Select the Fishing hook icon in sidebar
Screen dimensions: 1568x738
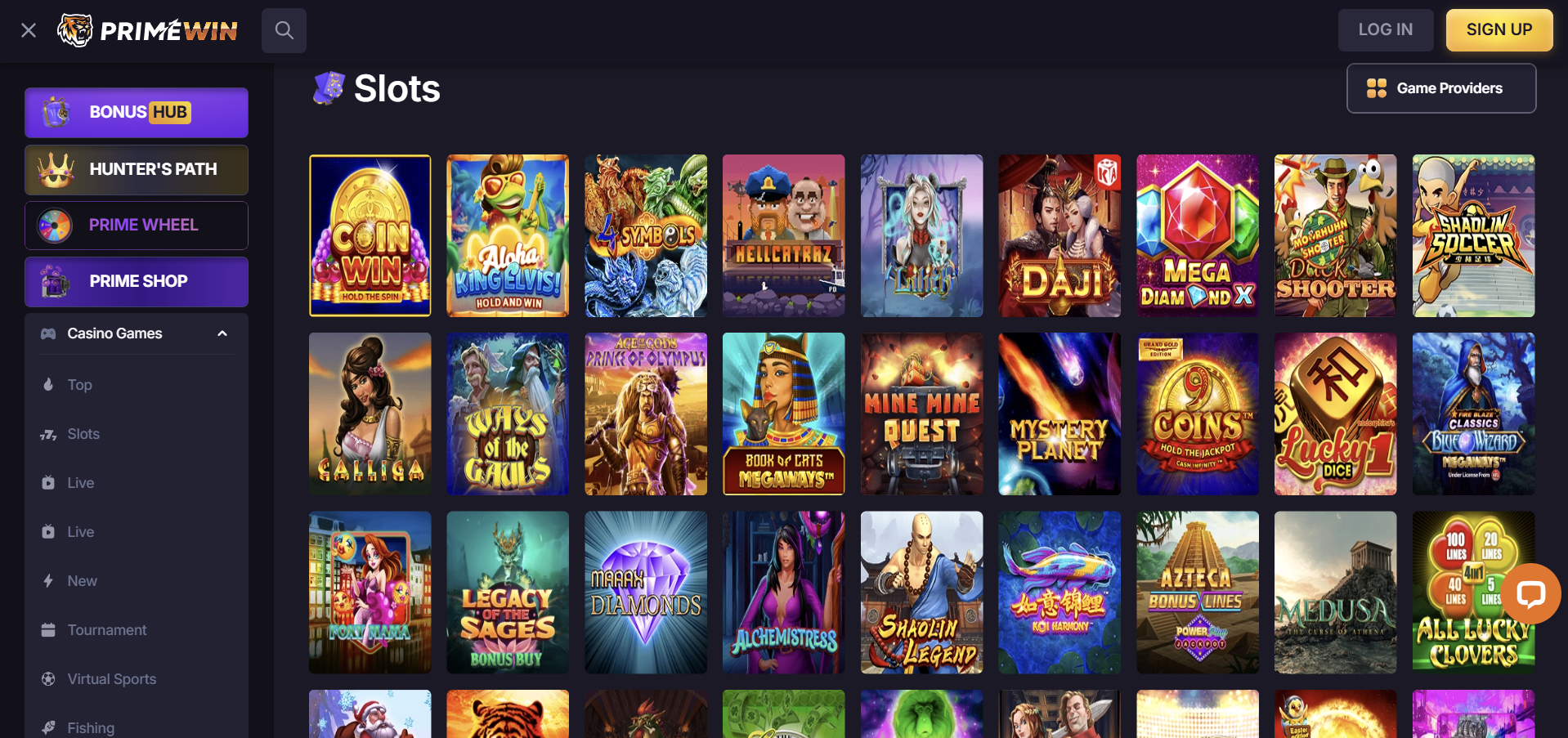click(48, 727)
